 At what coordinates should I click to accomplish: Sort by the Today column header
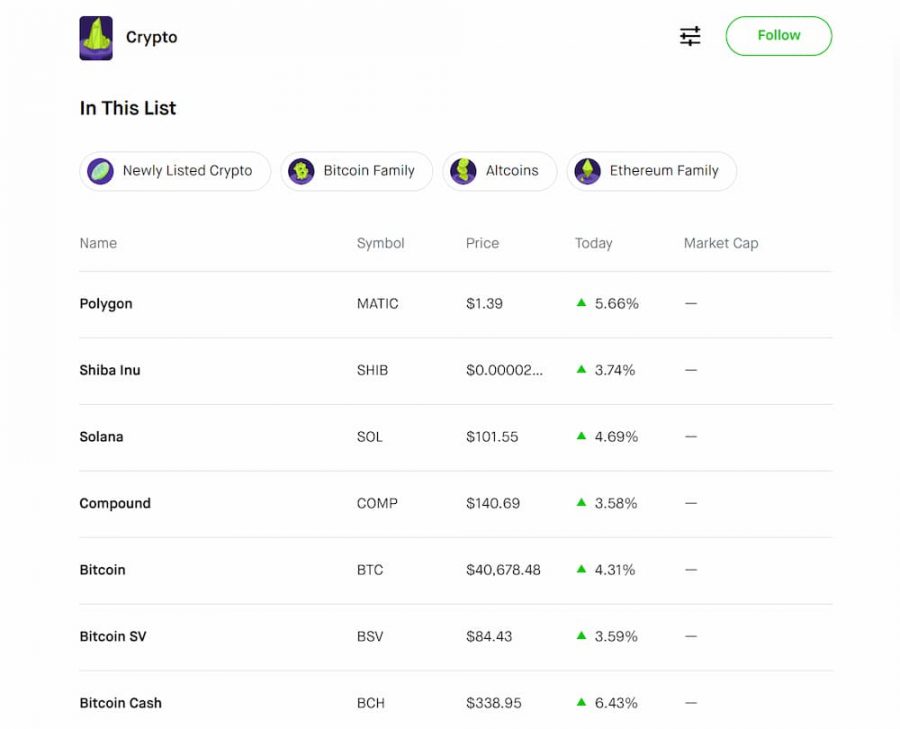(x=593, y=243)
